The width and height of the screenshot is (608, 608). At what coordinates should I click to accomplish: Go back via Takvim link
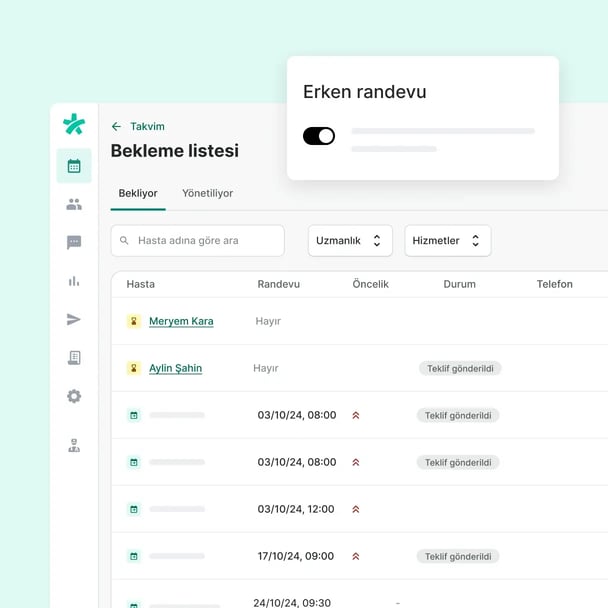(147, 126)
